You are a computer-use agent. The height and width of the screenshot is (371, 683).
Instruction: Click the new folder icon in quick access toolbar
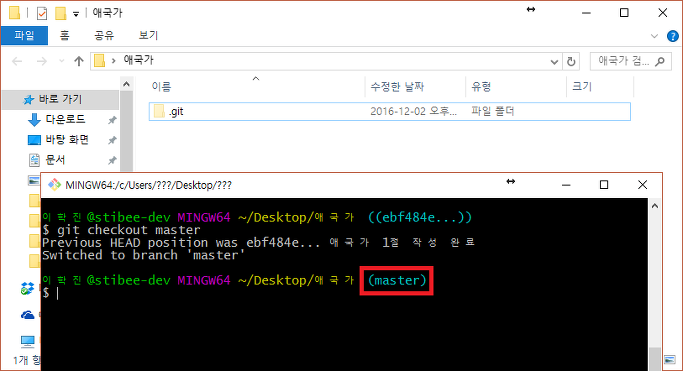[x=61, y=13]
